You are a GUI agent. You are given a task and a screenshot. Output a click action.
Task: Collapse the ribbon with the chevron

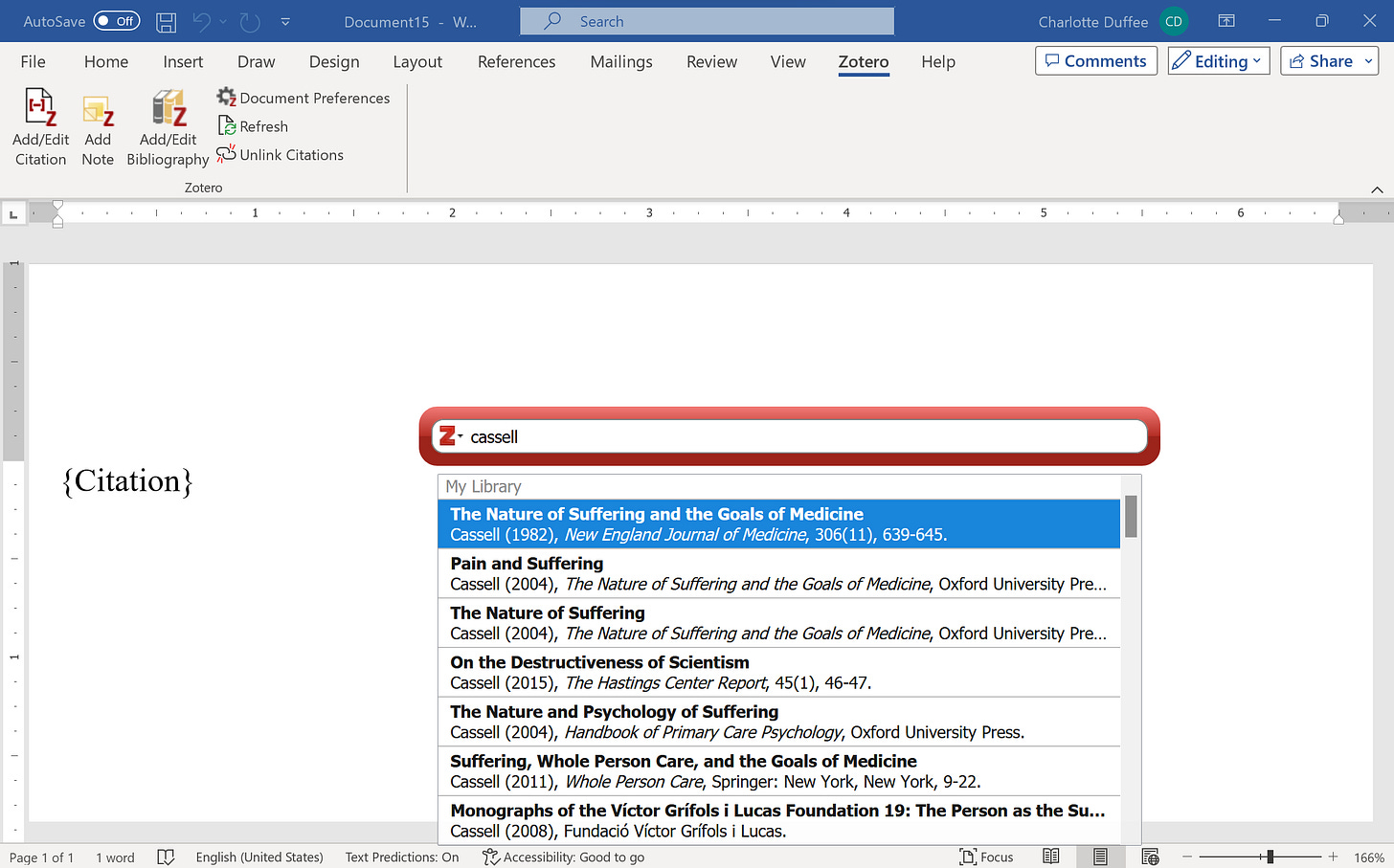point(1377,189)
